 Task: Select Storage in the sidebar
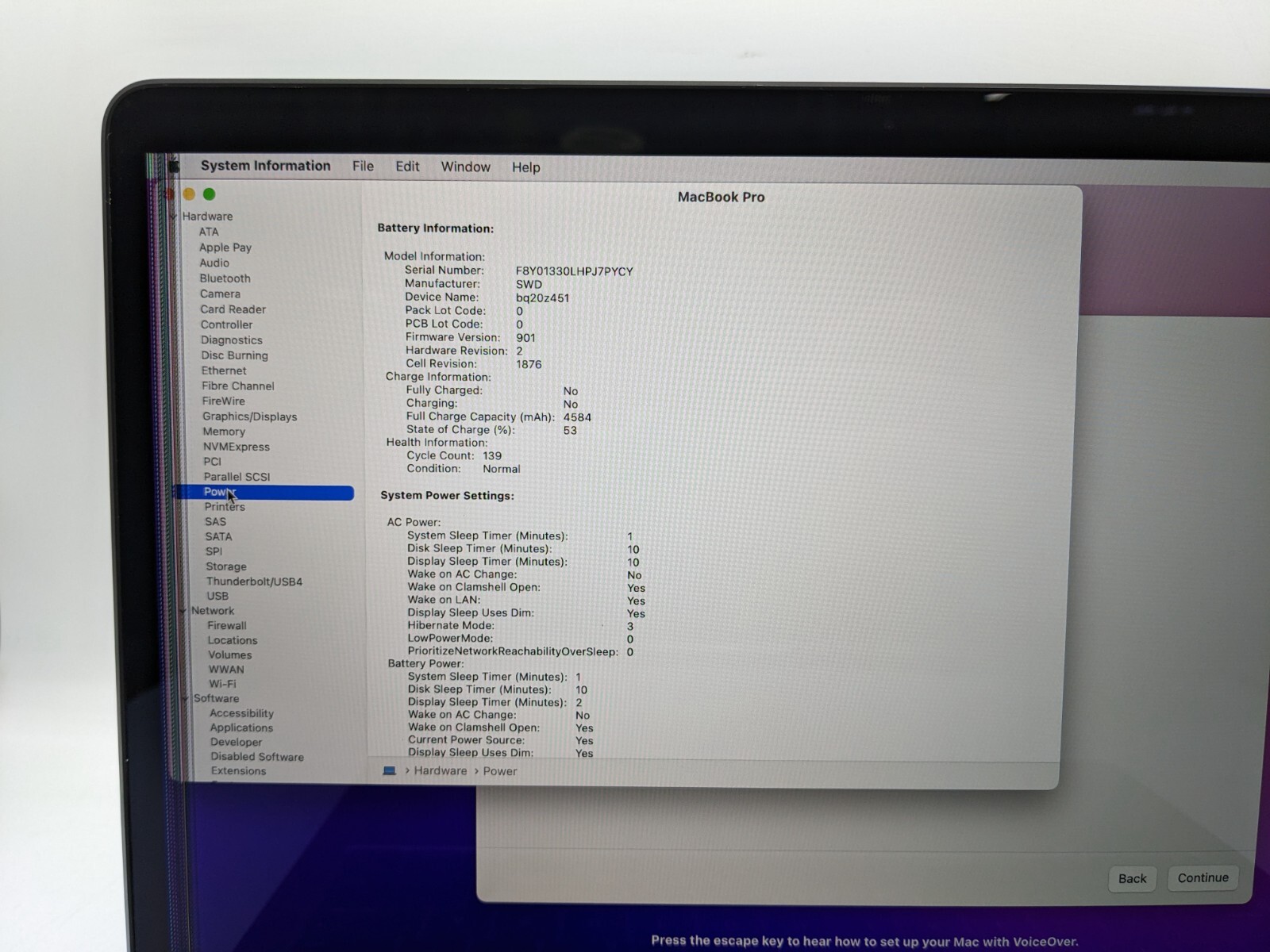225,566
